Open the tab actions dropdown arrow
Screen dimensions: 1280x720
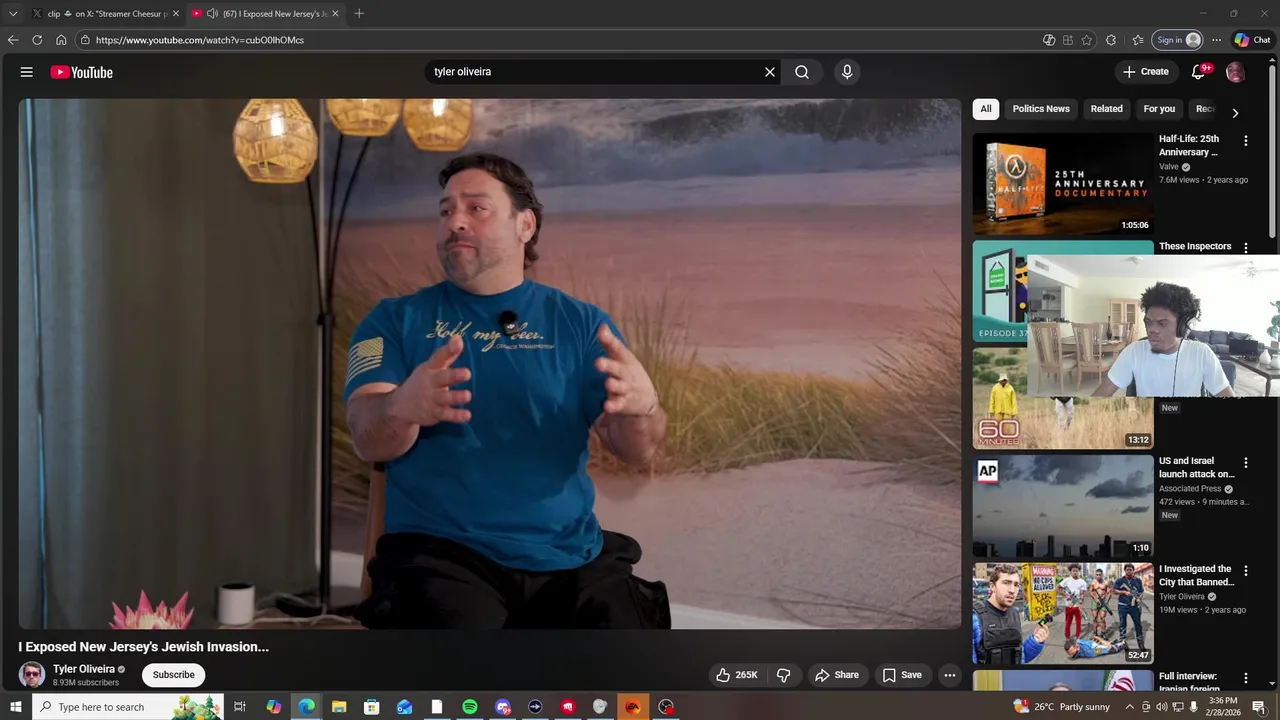click(13, 14)
